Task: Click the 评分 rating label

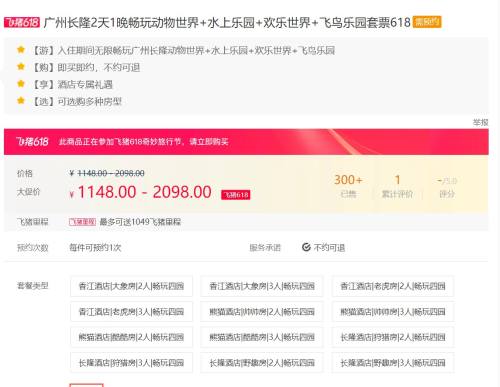Action: click(447, 194)
